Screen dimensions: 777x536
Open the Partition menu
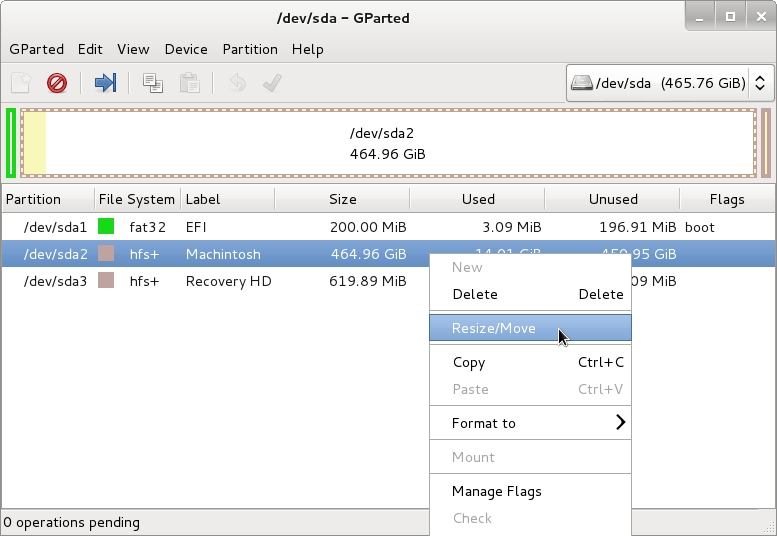tap(250, 49)
